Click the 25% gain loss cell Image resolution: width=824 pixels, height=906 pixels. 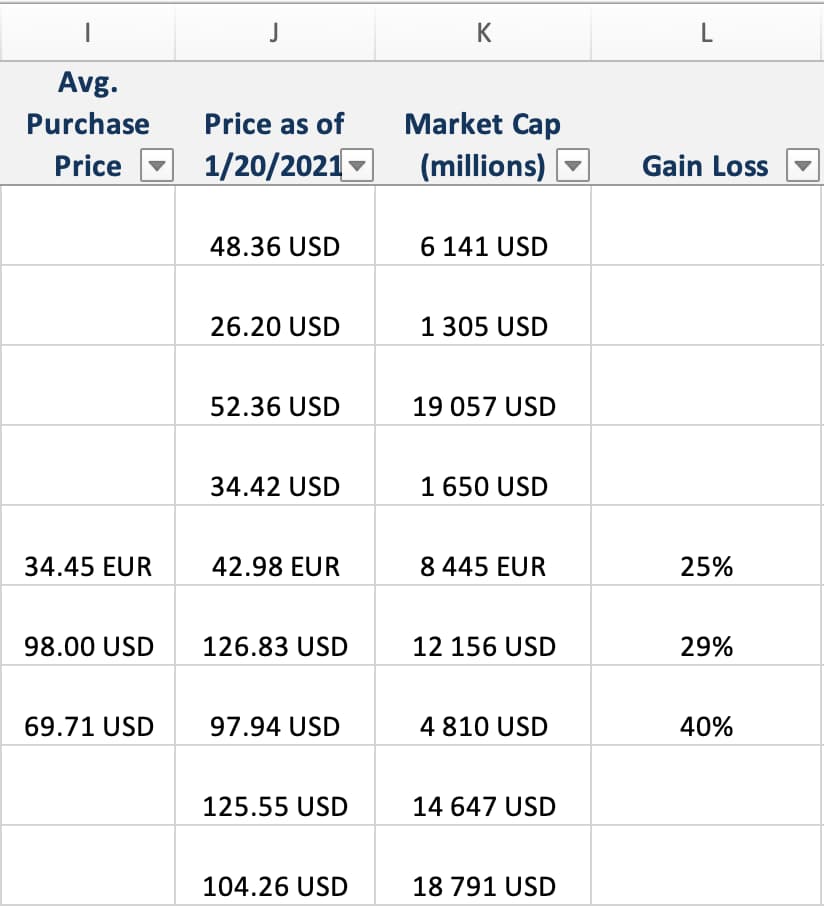click(x=706, y=566)
